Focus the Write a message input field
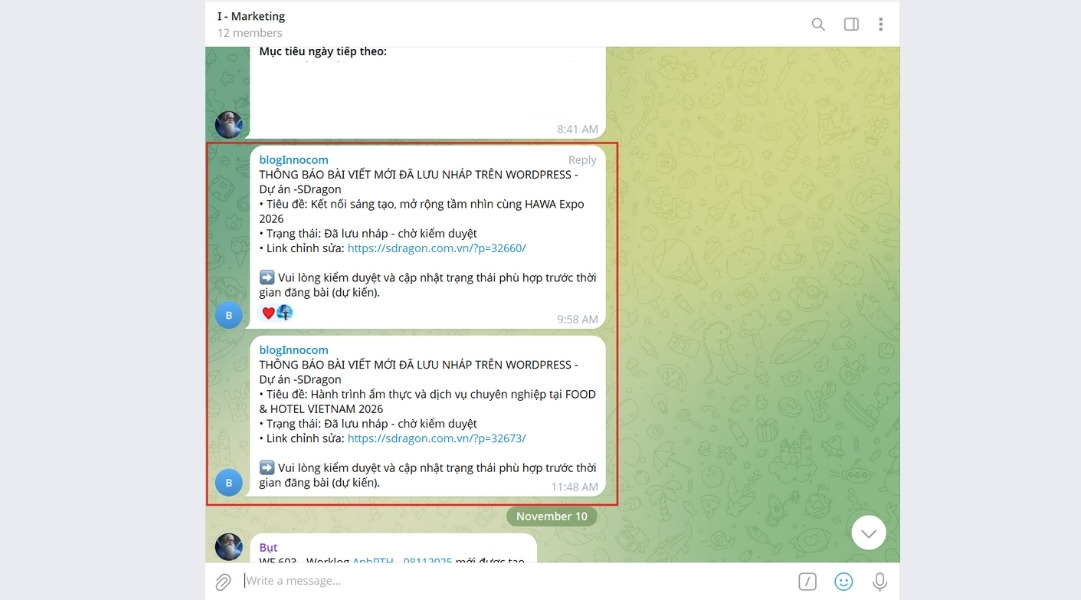 tap(400, 581)
